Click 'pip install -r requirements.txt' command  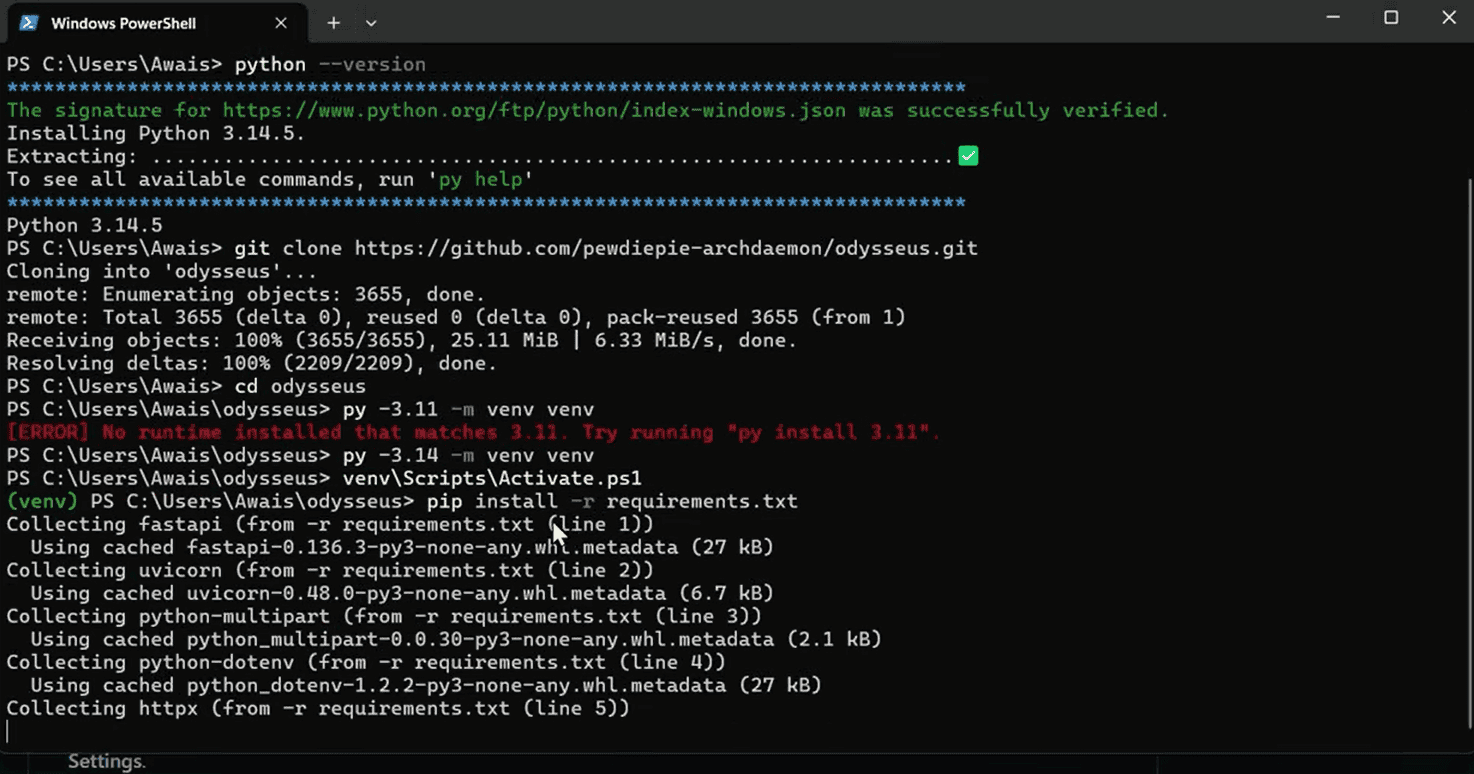coord(612,501)
